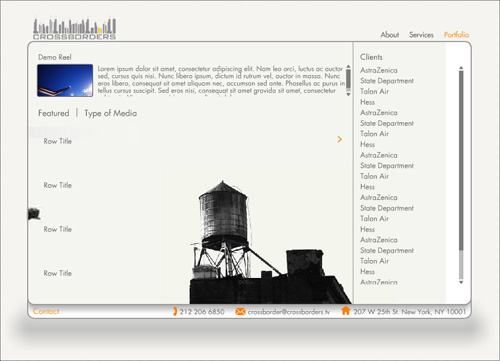Click the Clients list scrollbar thumb
The width and height of the screenshot is (500, 361).
(461, 160)
